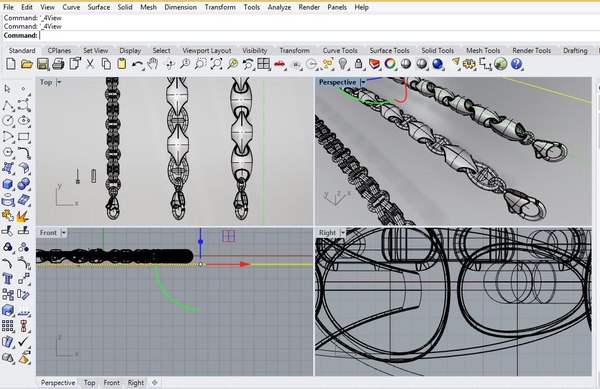Select the Front tab at bottom

(111, 382)
